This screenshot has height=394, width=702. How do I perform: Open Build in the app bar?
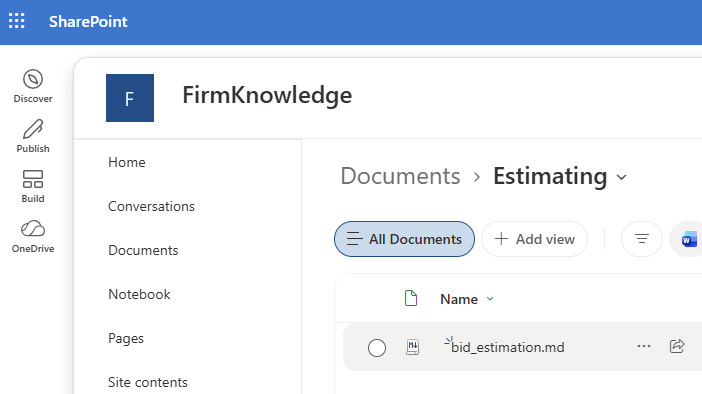click(x=33, y=187)
